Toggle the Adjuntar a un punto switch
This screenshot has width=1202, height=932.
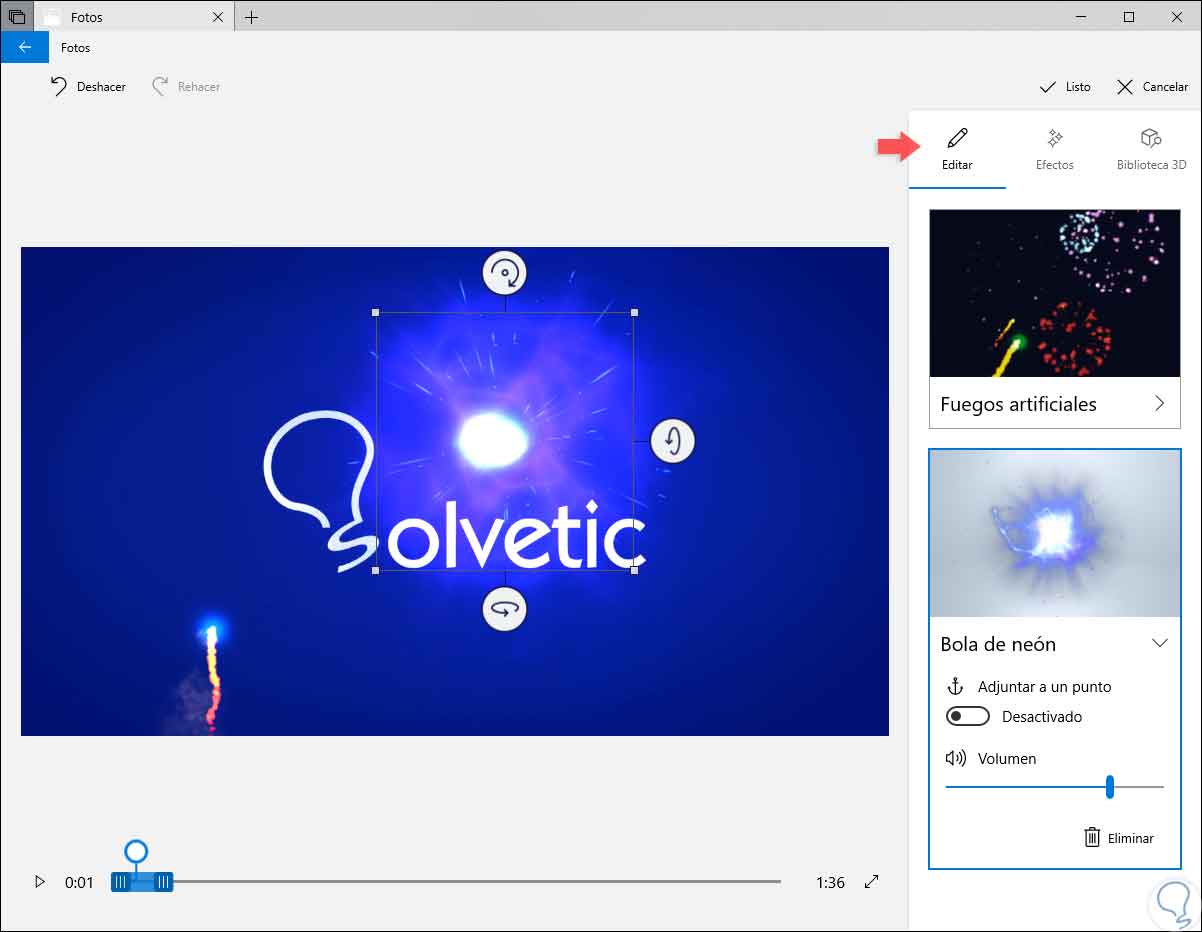[967, 716]
